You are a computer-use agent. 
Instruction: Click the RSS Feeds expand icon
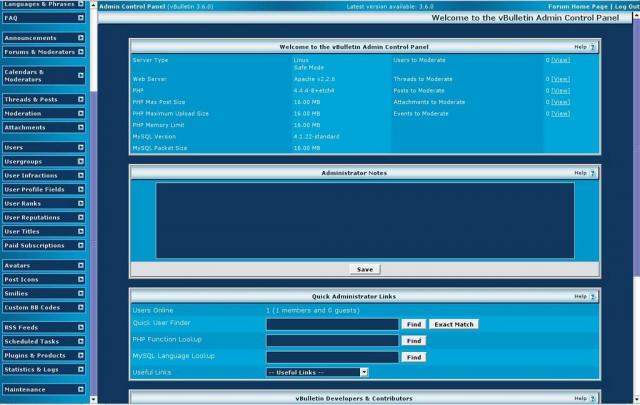pos(80,327)
